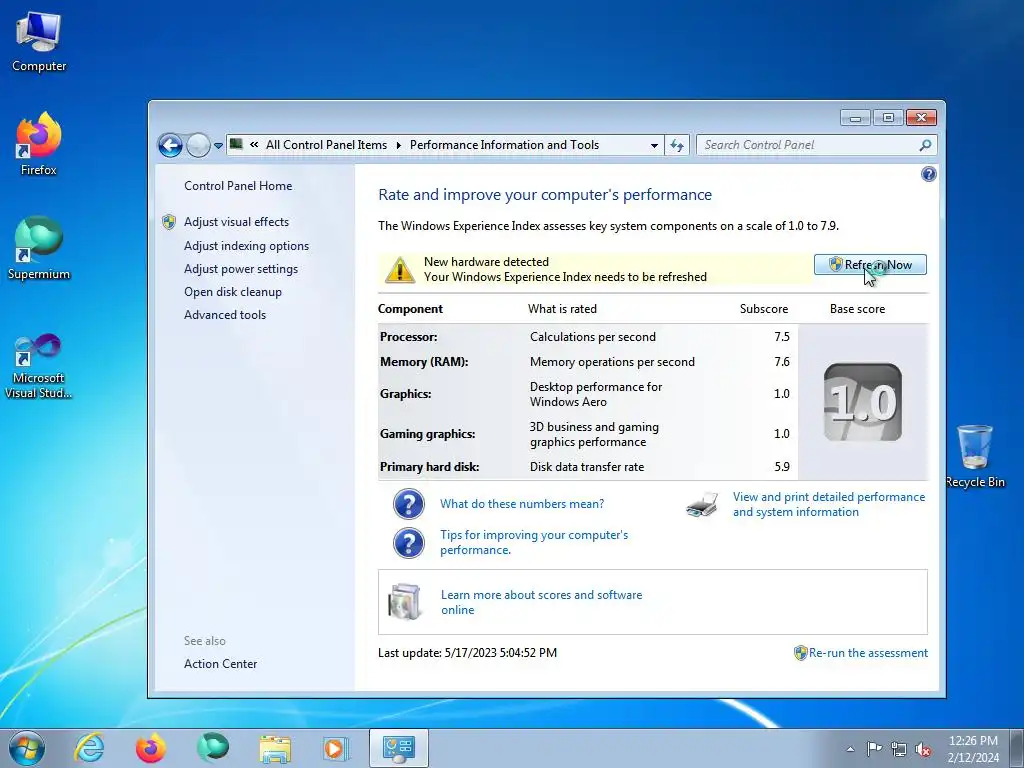
Task: Click the software box icon beside Learn more
Action: point(404,601)
